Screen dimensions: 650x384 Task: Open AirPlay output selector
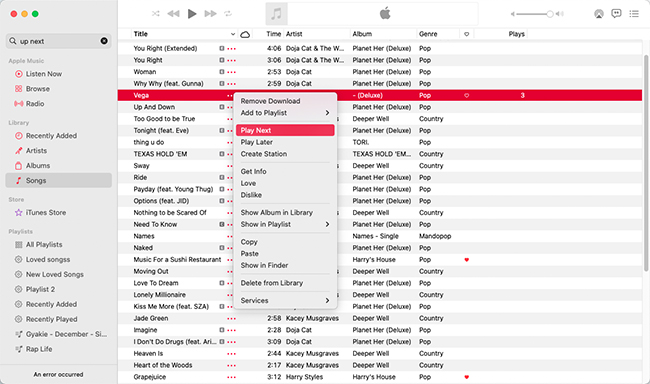[599, 14]
